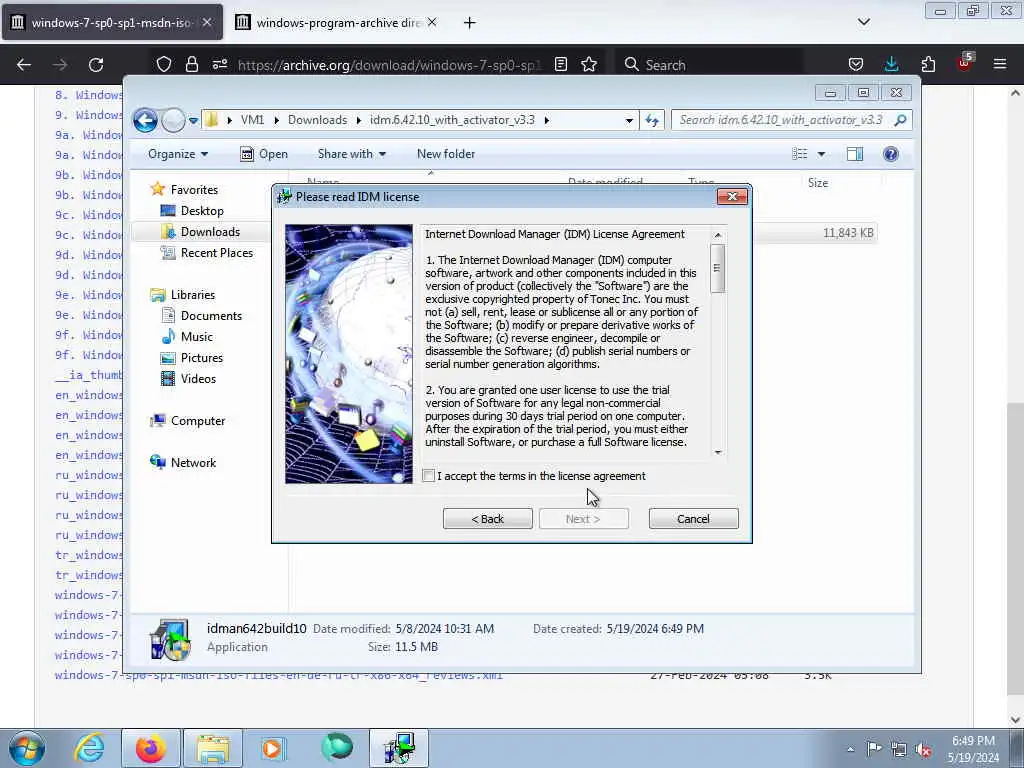Accept the IDM license agreement checkbox

click(428, 476)
